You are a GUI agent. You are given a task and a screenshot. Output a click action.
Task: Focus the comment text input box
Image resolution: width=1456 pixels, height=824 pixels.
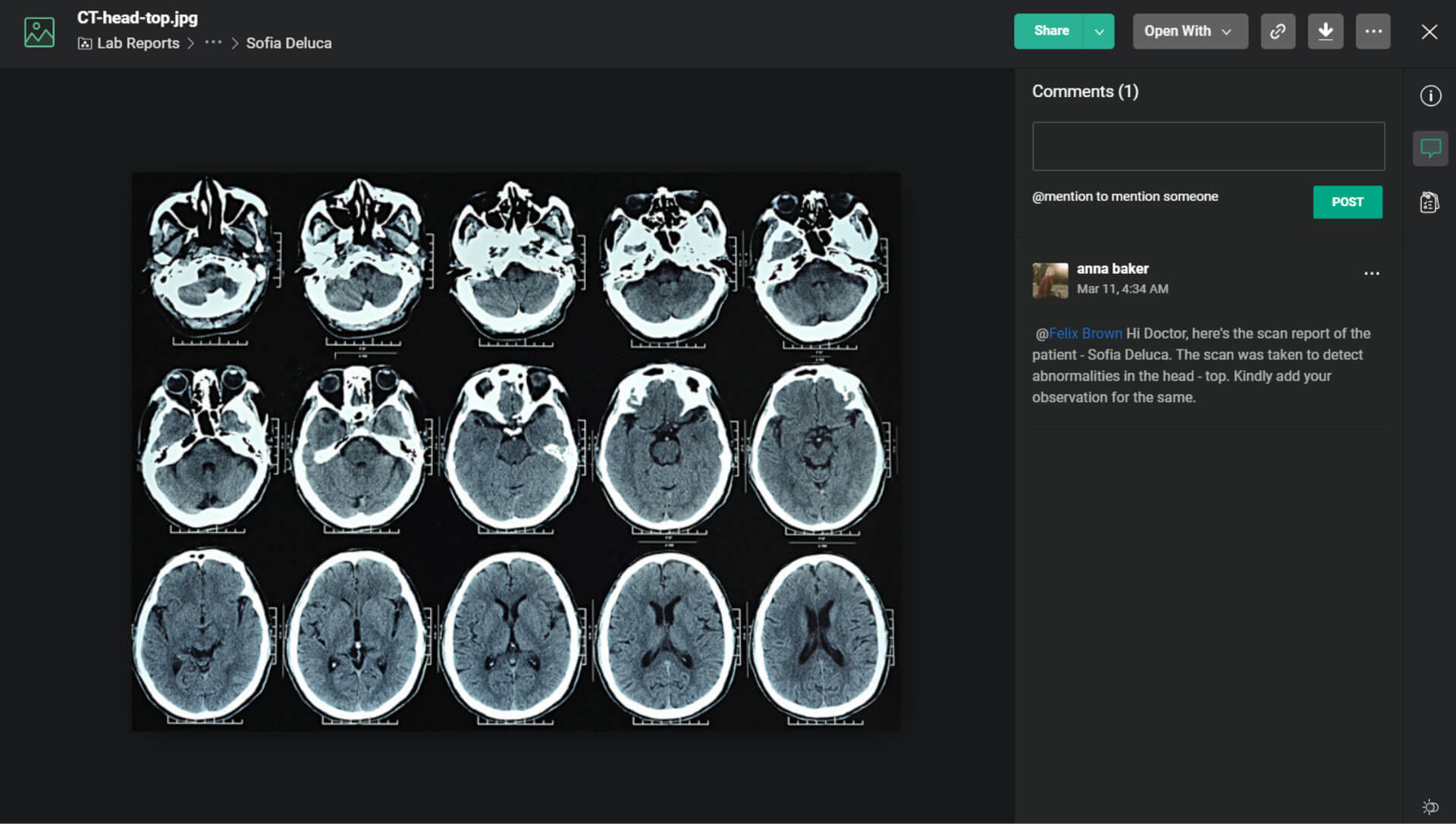[x=1207, y=146]
